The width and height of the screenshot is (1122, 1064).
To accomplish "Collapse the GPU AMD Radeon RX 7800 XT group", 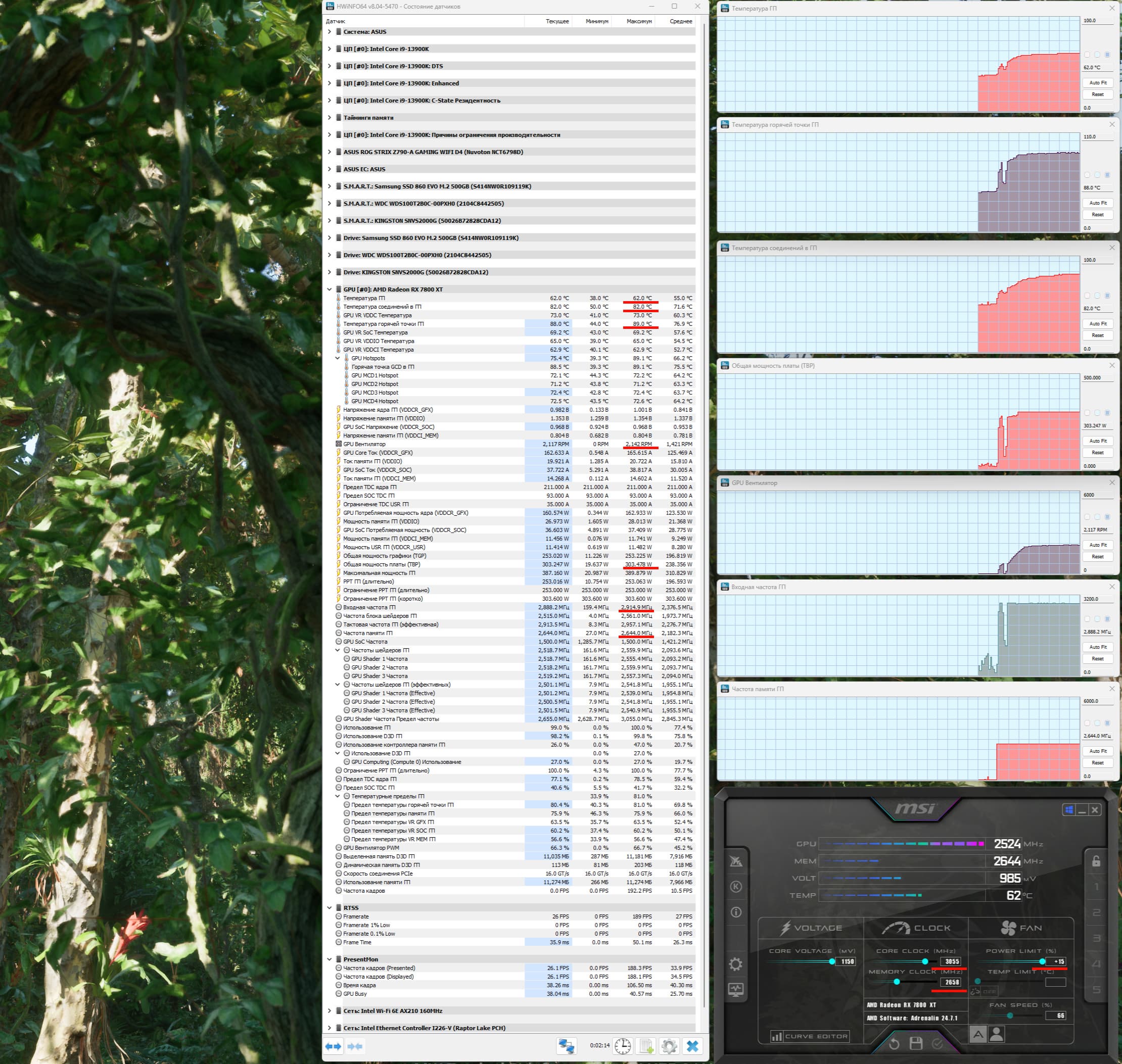I will click(x=330, y=289).
